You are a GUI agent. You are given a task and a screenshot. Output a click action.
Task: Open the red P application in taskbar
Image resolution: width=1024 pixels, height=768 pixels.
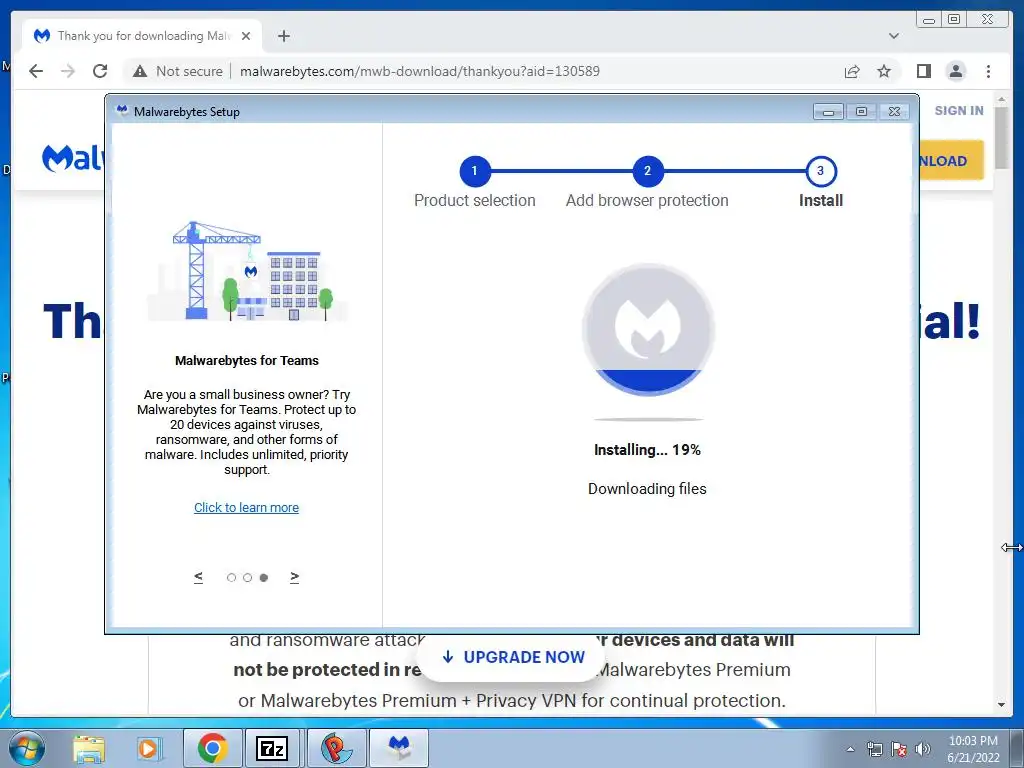click(x=336, y=748)
